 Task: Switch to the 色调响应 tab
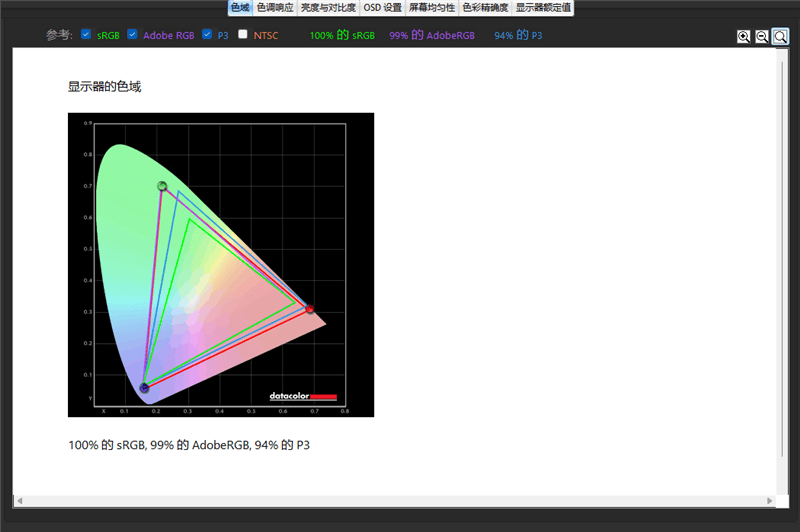coord(275,8)
